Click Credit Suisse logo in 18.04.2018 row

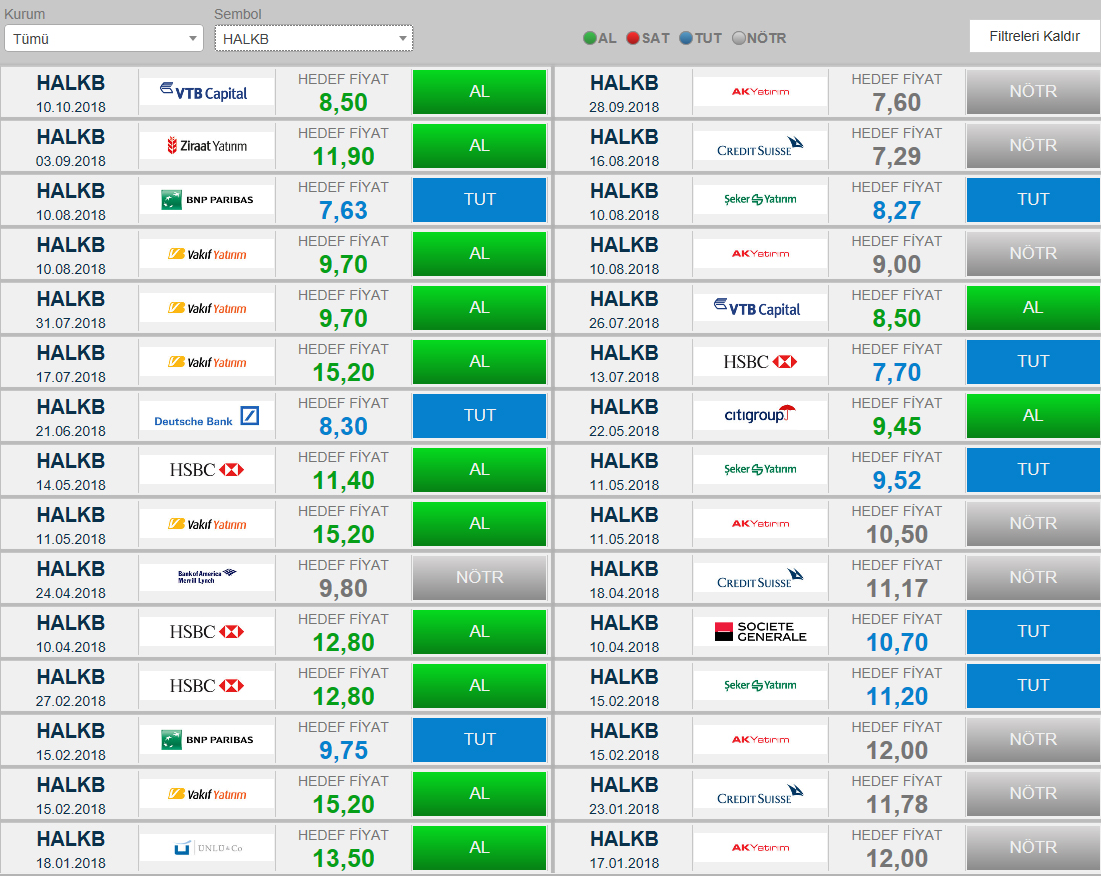(760, 578)
